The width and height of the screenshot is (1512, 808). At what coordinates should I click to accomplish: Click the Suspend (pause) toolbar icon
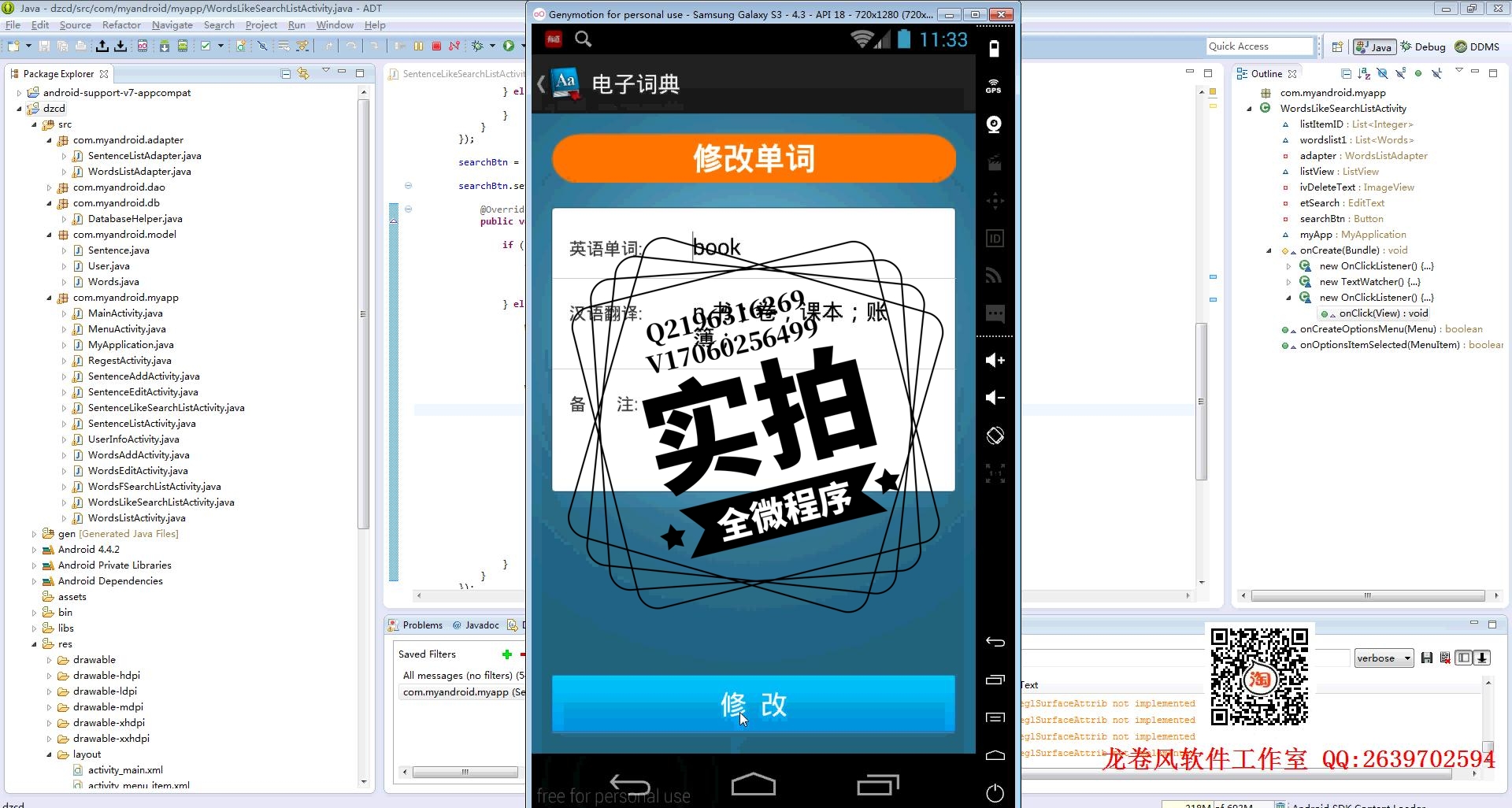(x=418, y=46)
